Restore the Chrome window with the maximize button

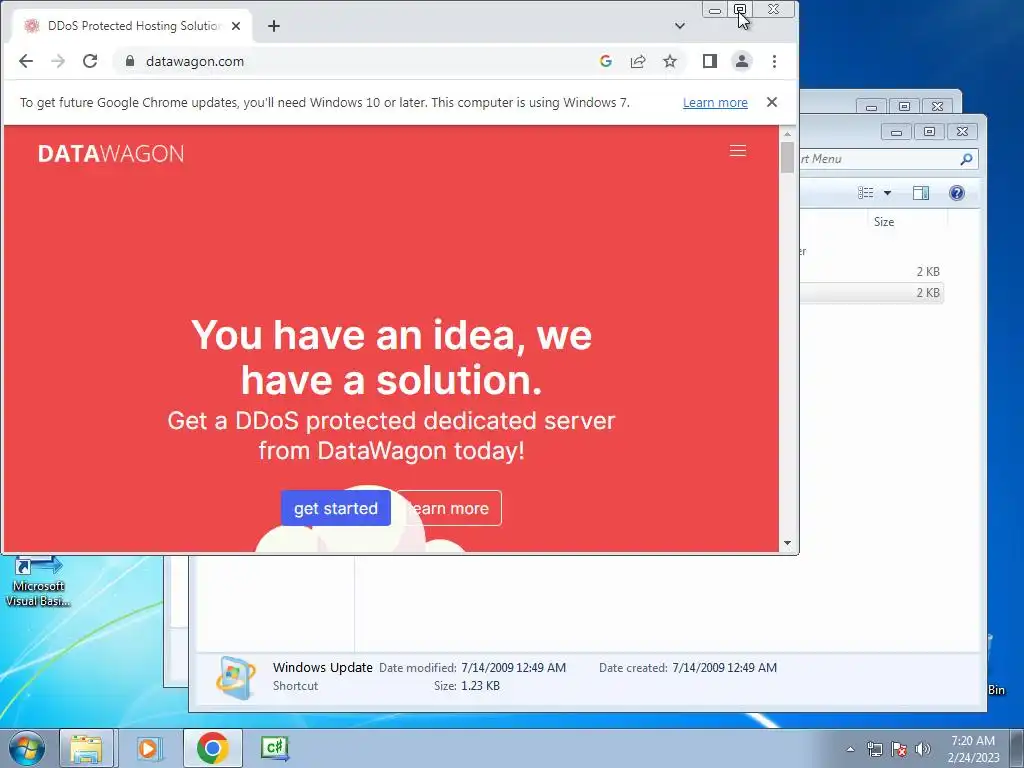click(x=740, y=10)
